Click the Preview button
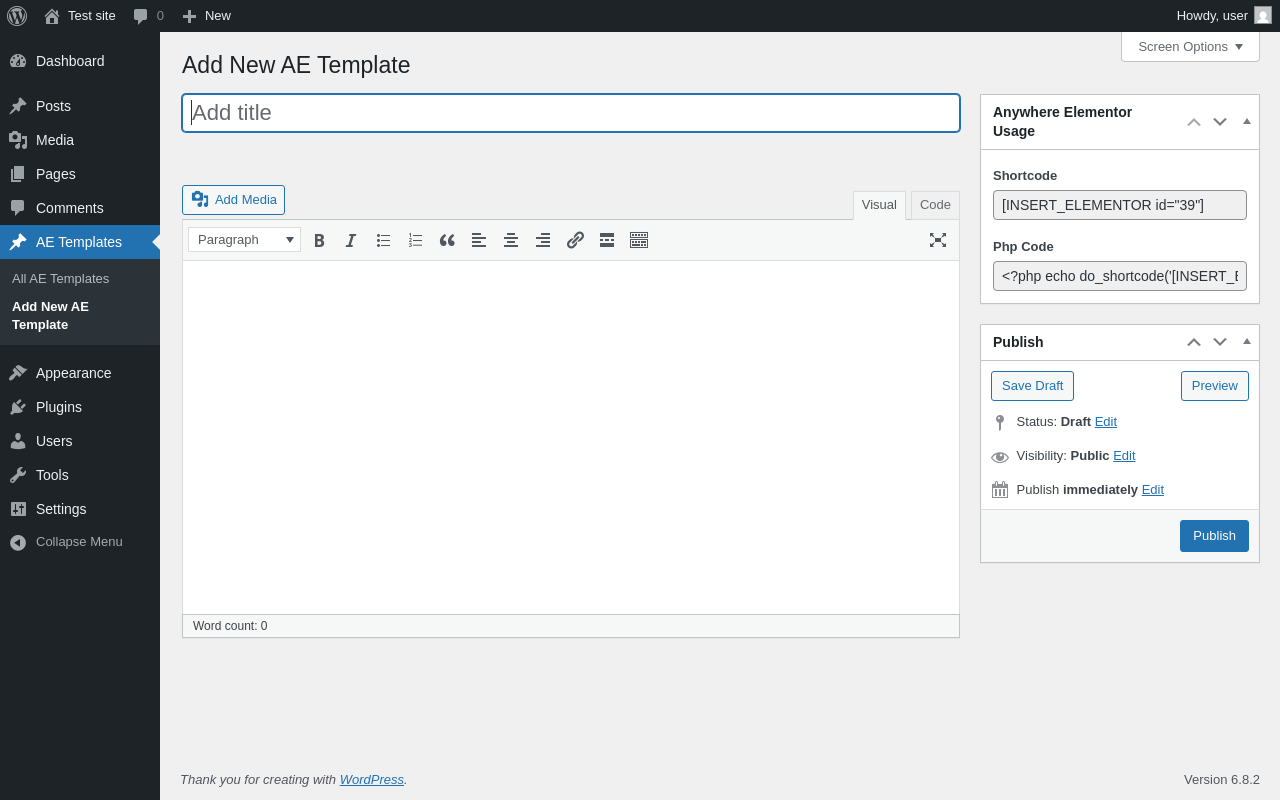 [x=1215, y=386]
